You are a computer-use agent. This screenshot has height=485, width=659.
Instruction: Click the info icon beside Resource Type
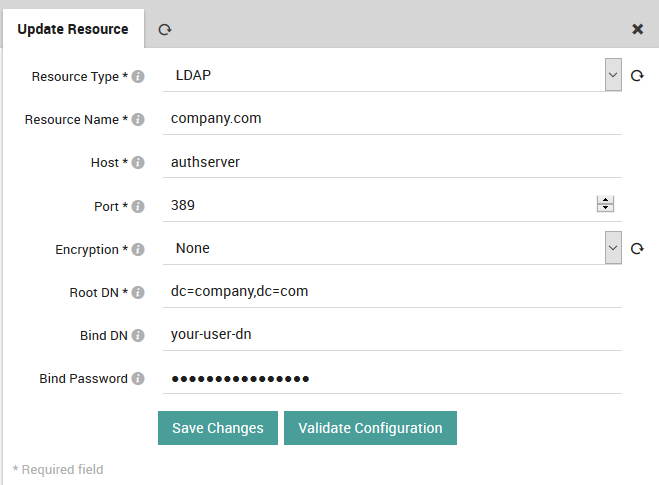click(x=138, y=76)
